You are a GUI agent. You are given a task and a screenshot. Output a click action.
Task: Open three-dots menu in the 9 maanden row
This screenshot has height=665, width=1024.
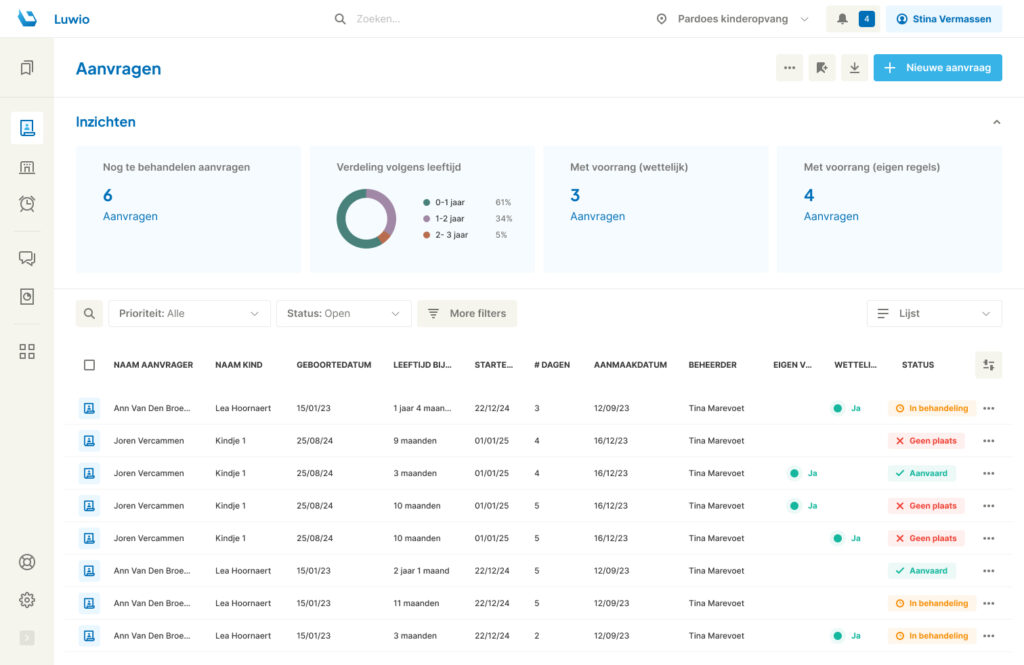[989, 441]
